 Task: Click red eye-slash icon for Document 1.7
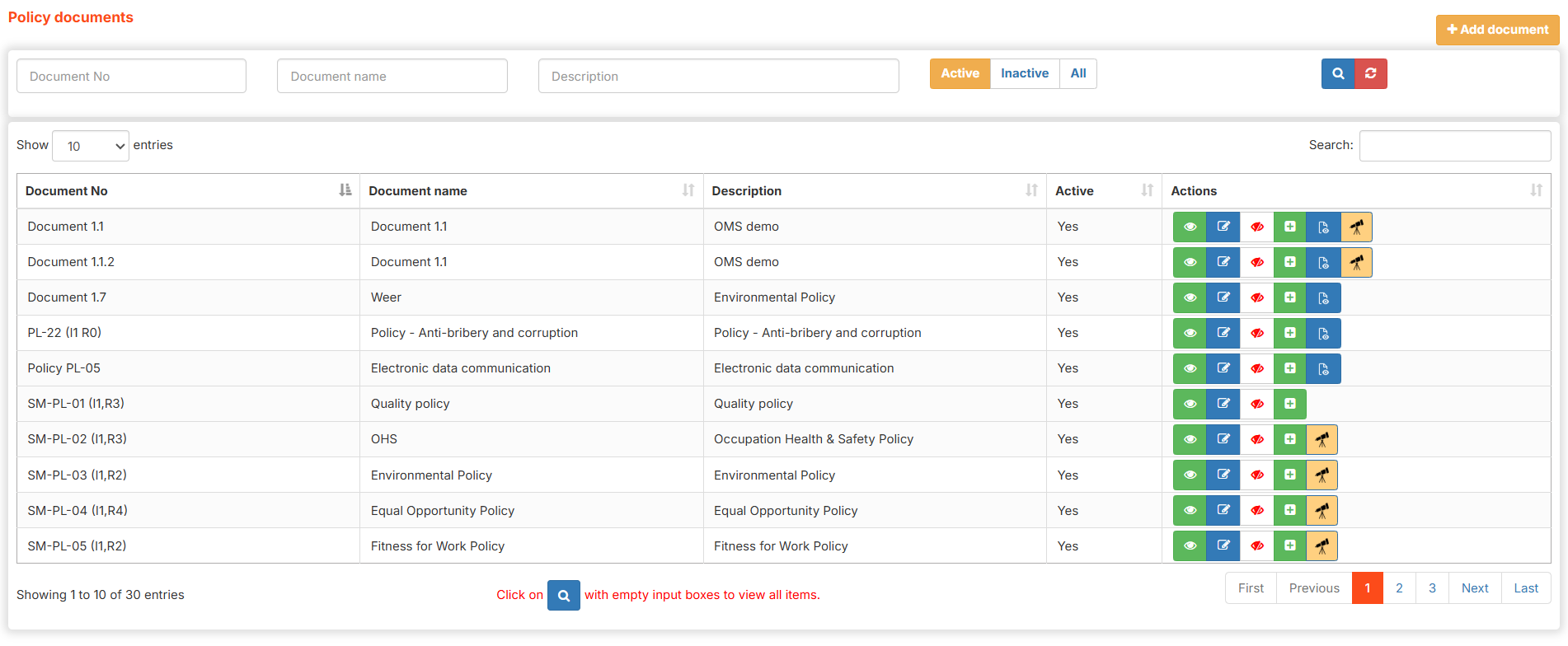point(1256,297)
